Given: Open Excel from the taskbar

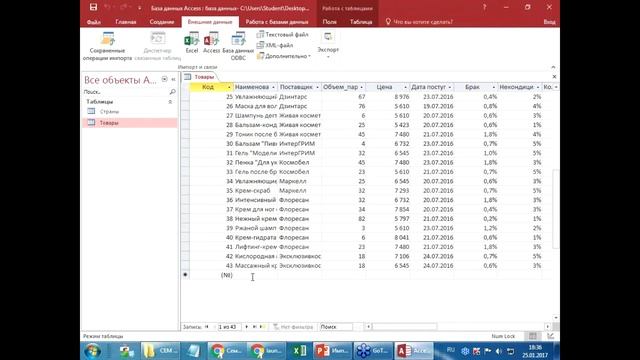Looking at the screenshot, I should (x=300, y=351).
